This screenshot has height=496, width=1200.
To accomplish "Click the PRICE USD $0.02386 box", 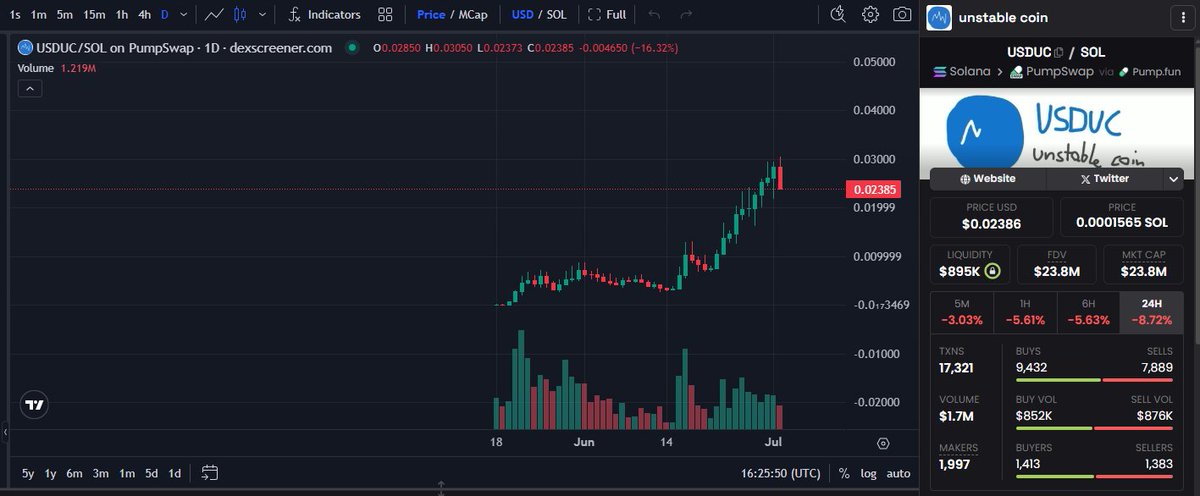I will click(992, 216).
